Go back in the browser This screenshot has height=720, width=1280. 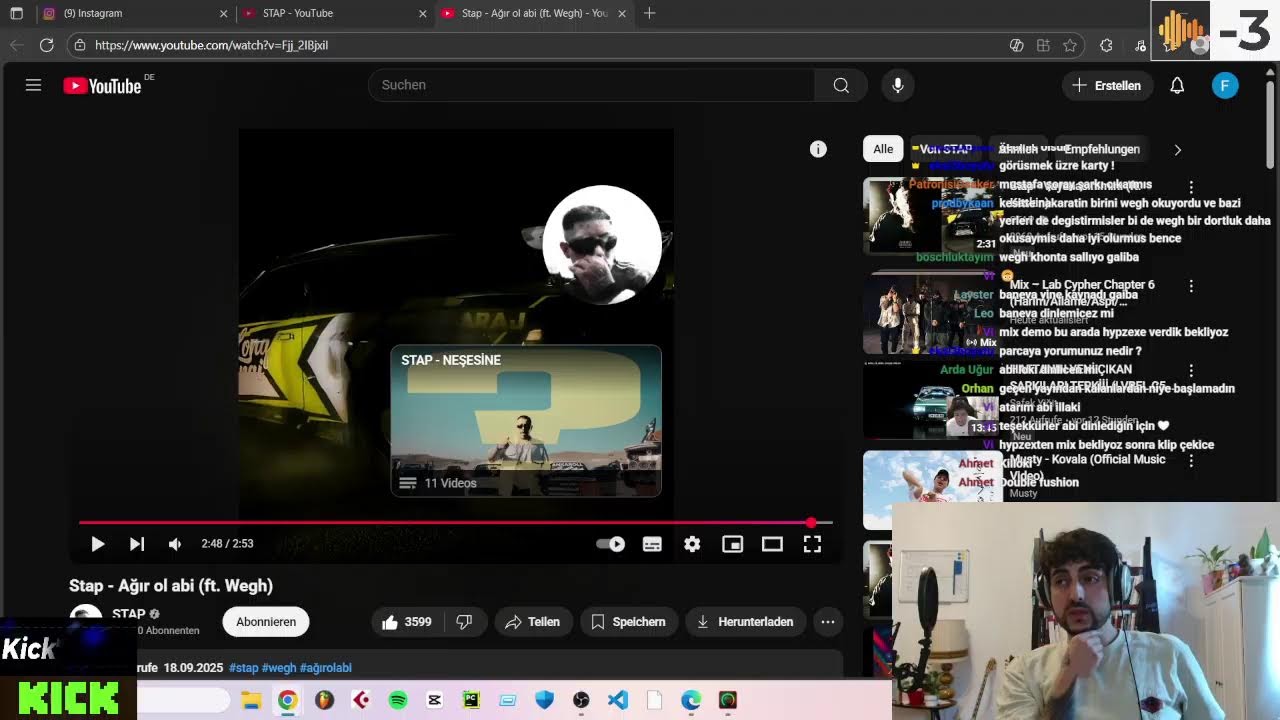(x=16, y=45)
